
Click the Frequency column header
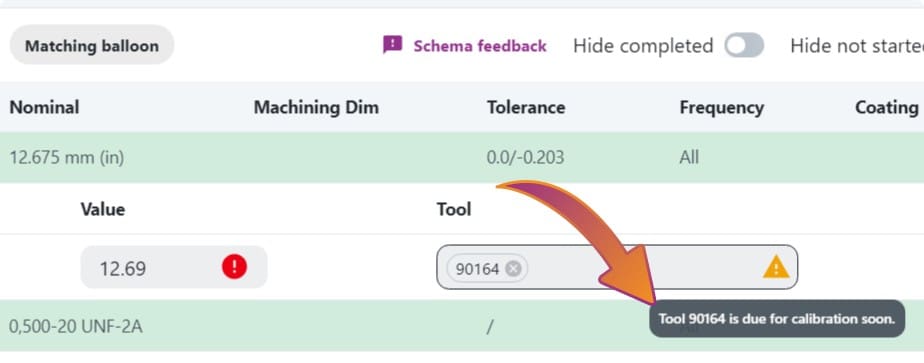point(721,107)
